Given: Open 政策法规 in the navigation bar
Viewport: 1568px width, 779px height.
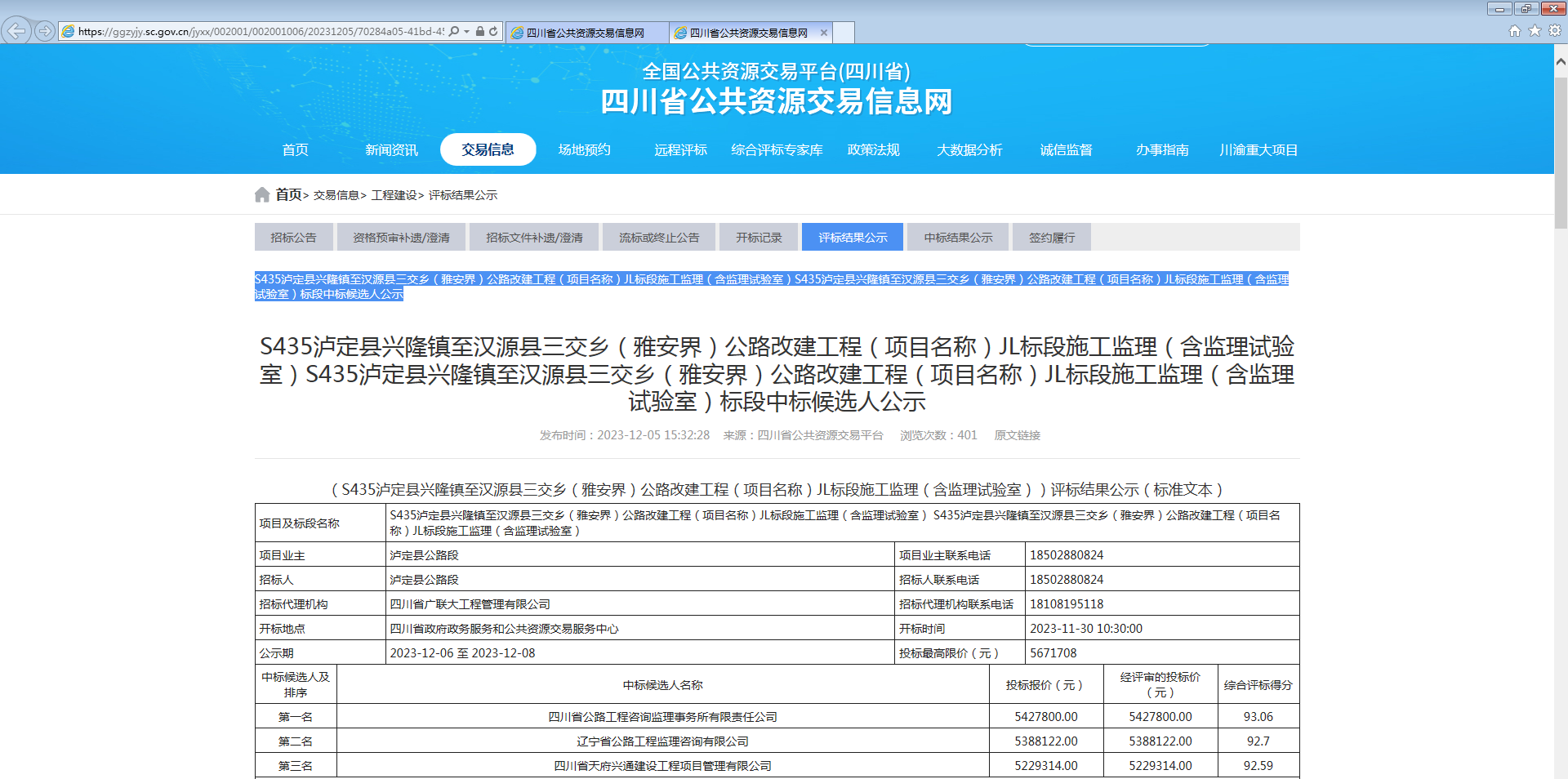Looking at the screenshot, I should tap(873, 149).
